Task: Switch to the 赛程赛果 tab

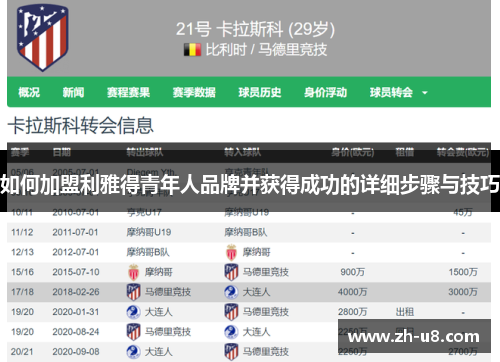Action: tap(128, 92)
